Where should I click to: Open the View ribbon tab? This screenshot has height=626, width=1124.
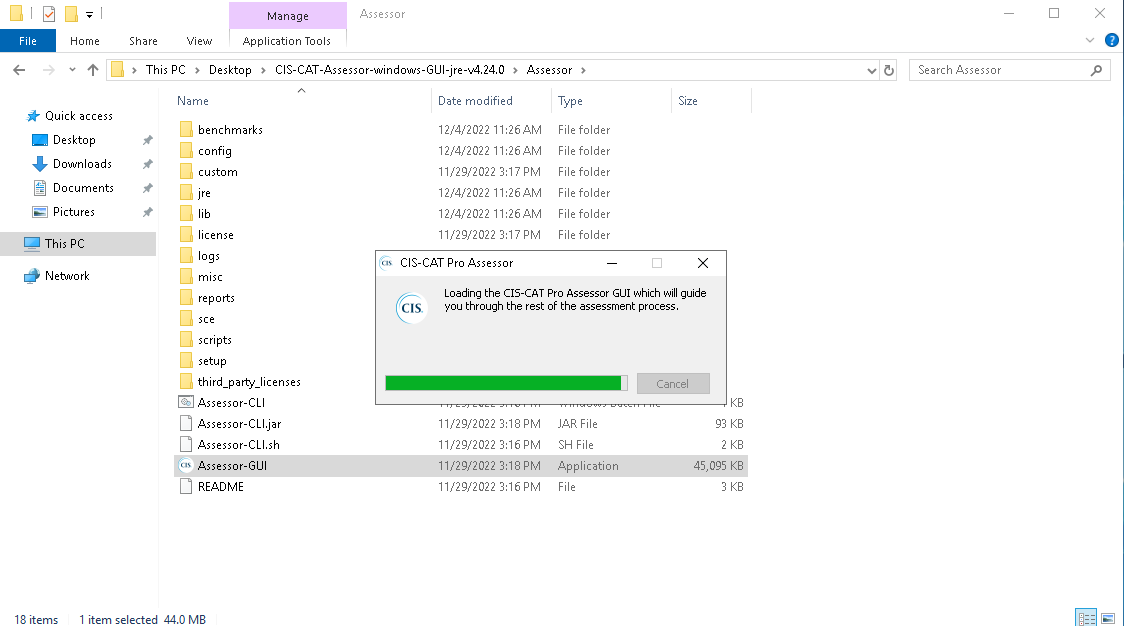point(199,41)
